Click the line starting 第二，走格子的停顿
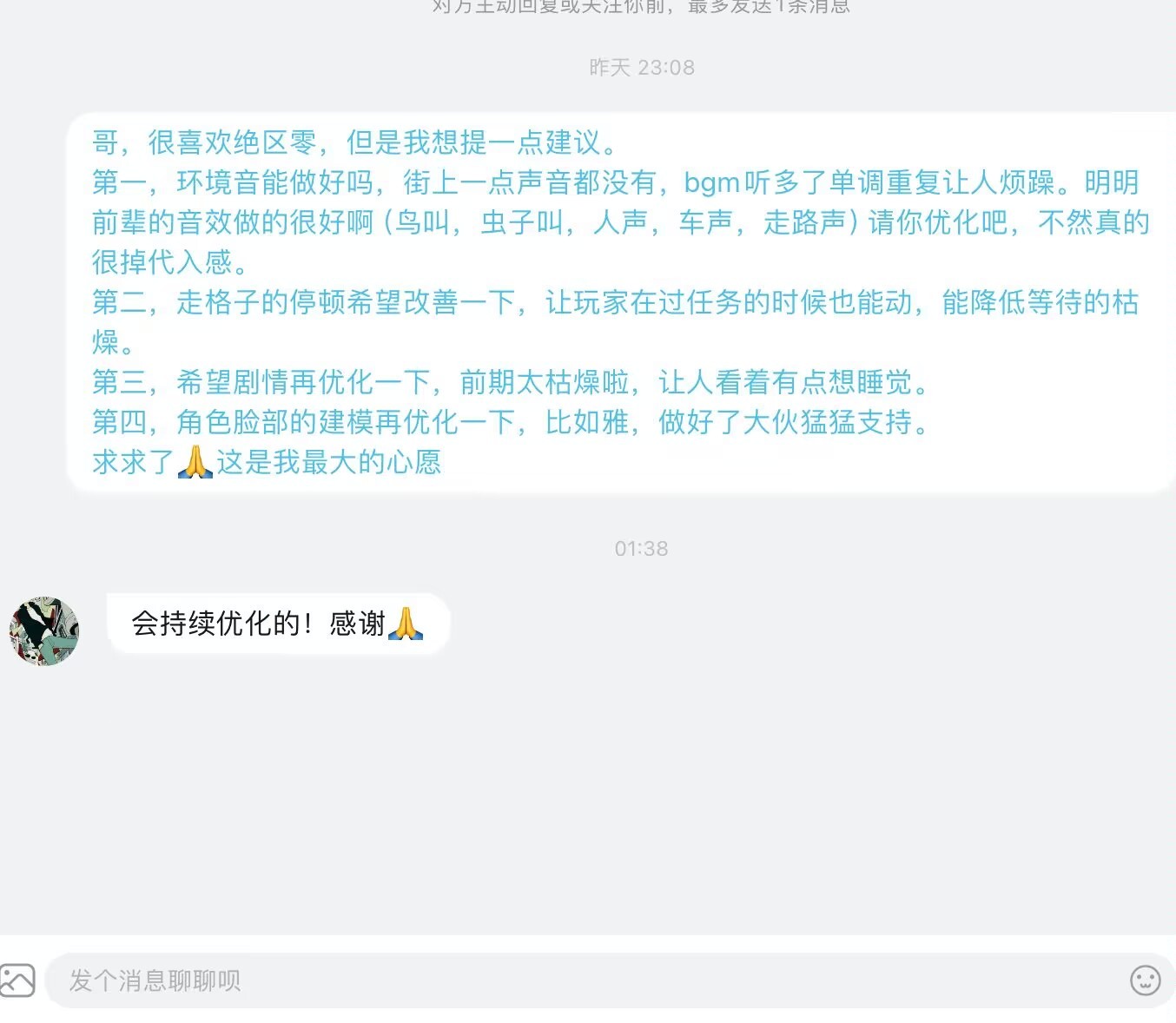The width and height of the screenshot is (1176, 1023). (615, 302)
